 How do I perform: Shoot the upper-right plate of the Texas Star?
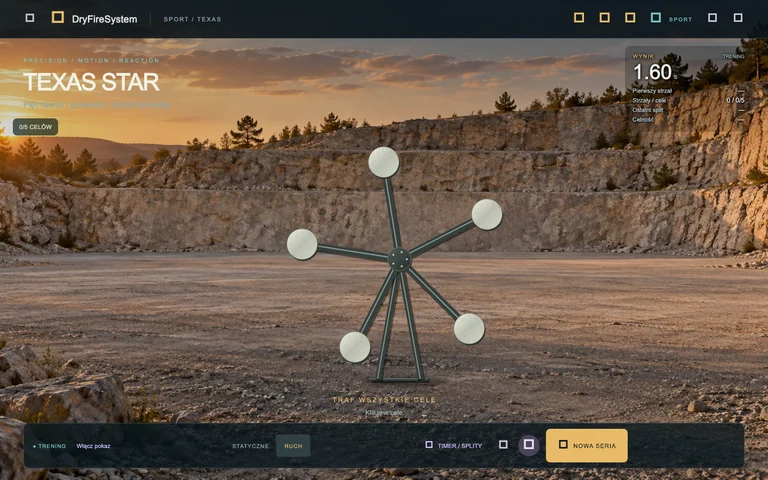[x=487, y=214]
